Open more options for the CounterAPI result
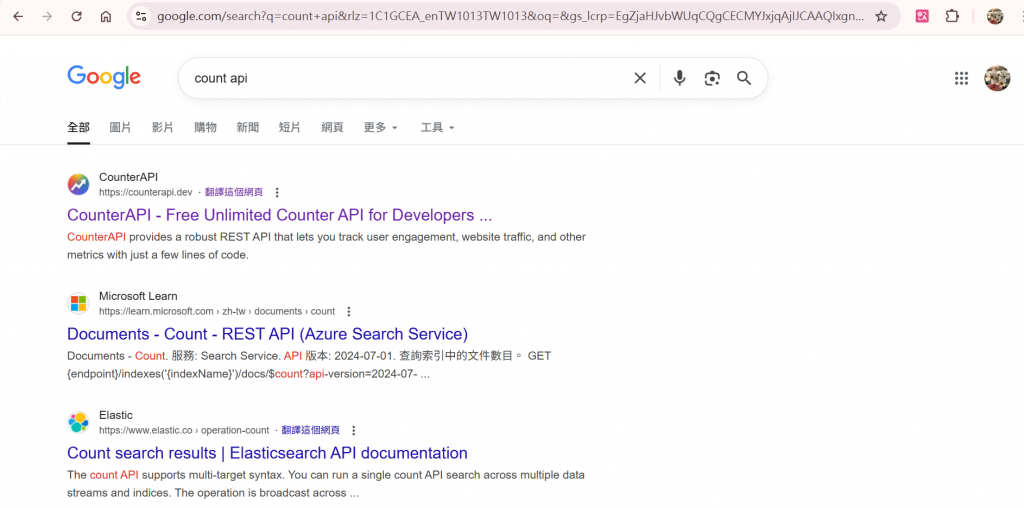Image resolution: width=1024 pixels, height=508 pixels. tap(277, 193)
